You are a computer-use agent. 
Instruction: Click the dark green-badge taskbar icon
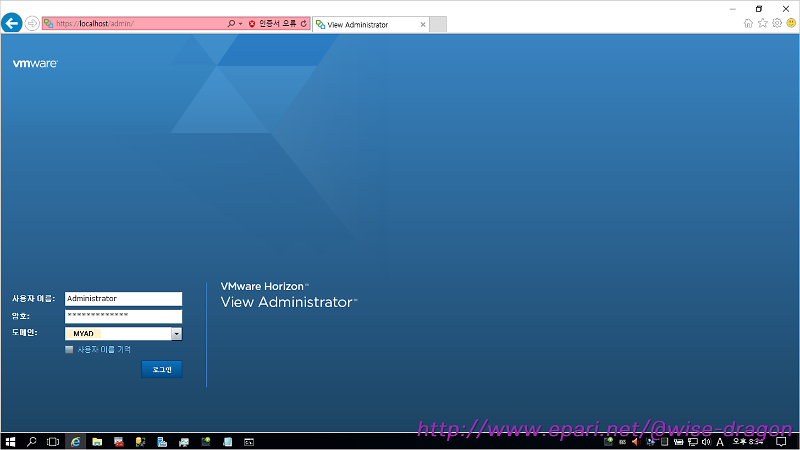[206, 442]
